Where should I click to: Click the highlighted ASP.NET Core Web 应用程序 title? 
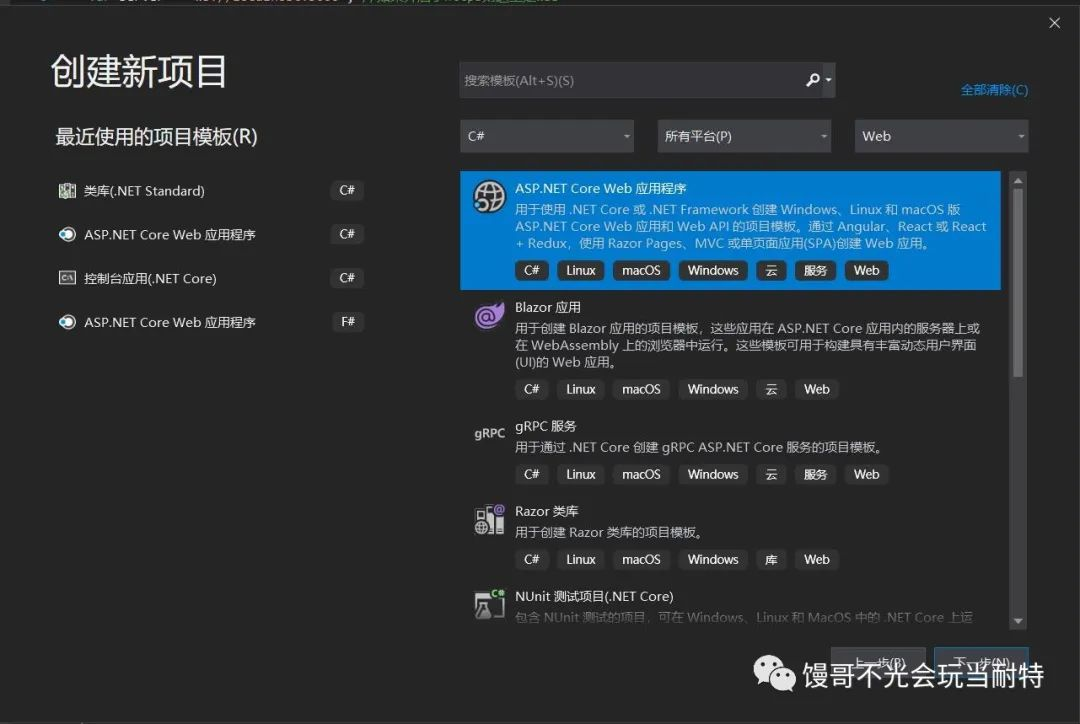click(x=601, y=188)
